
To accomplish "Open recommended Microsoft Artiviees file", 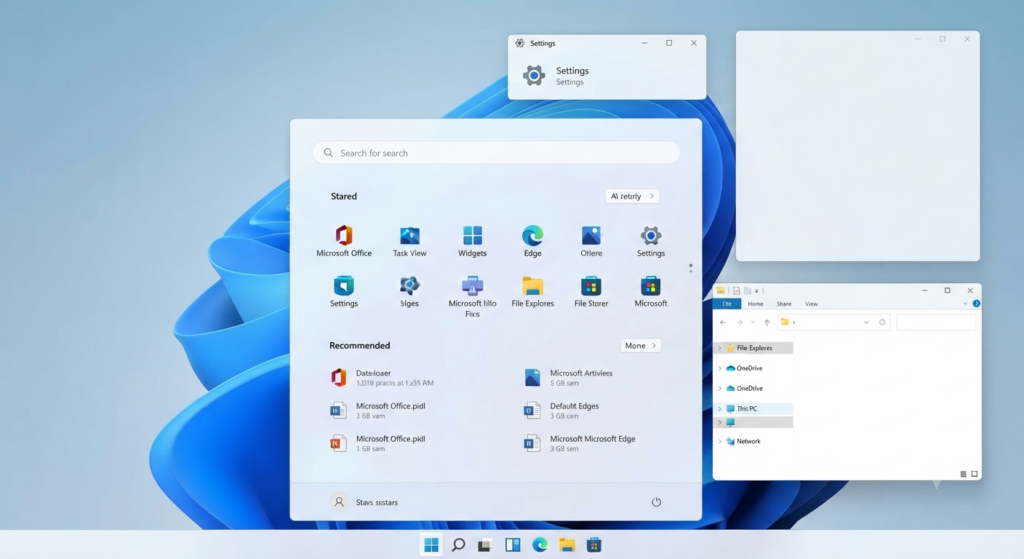I will pyautogui.click(x=568, y=377).
